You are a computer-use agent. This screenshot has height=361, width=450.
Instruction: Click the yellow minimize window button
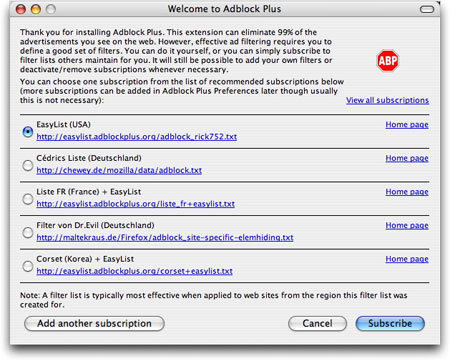click(x=36, y=9)
